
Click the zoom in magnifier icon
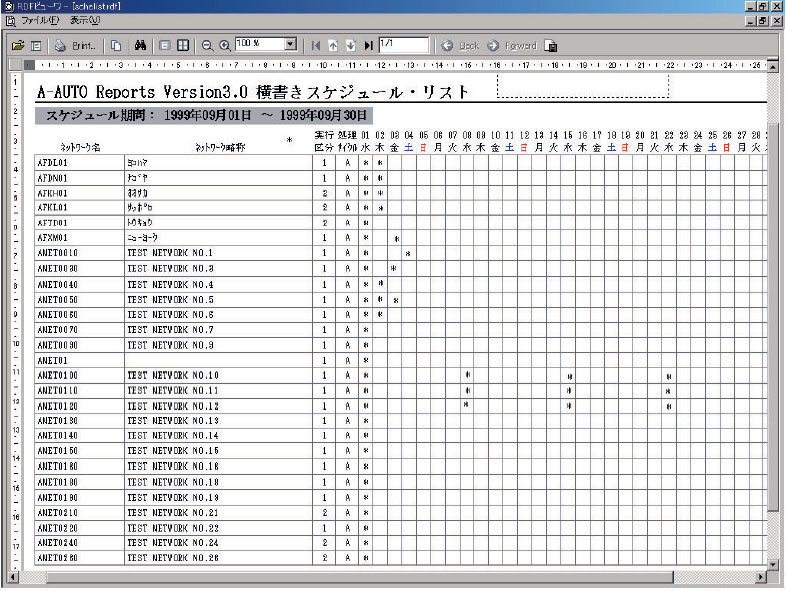pyautogui.click(x=225, y=46)
